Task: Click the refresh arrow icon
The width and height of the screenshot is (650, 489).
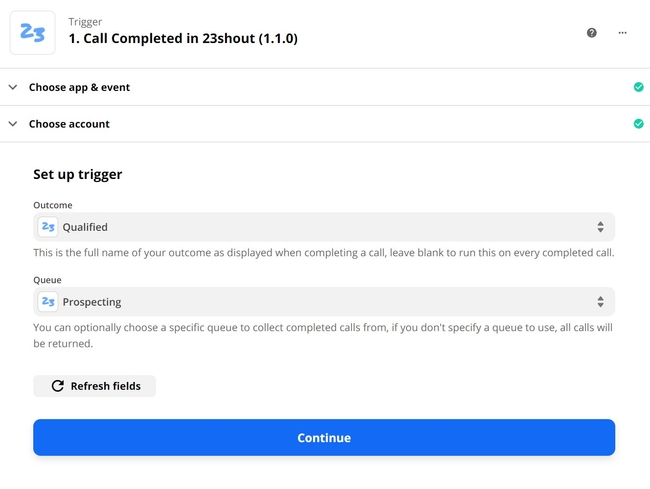Action: point(58,386)
